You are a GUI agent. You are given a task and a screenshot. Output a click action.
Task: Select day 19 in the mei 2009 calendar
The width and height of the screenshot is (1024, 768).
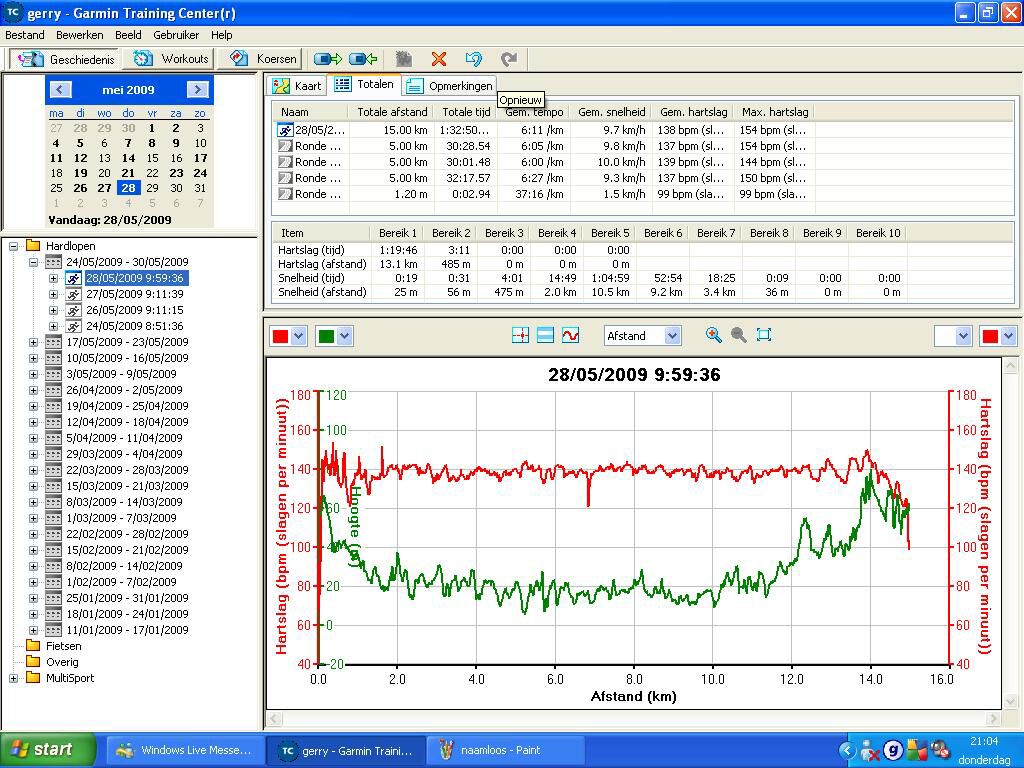[x=80, y=173]
